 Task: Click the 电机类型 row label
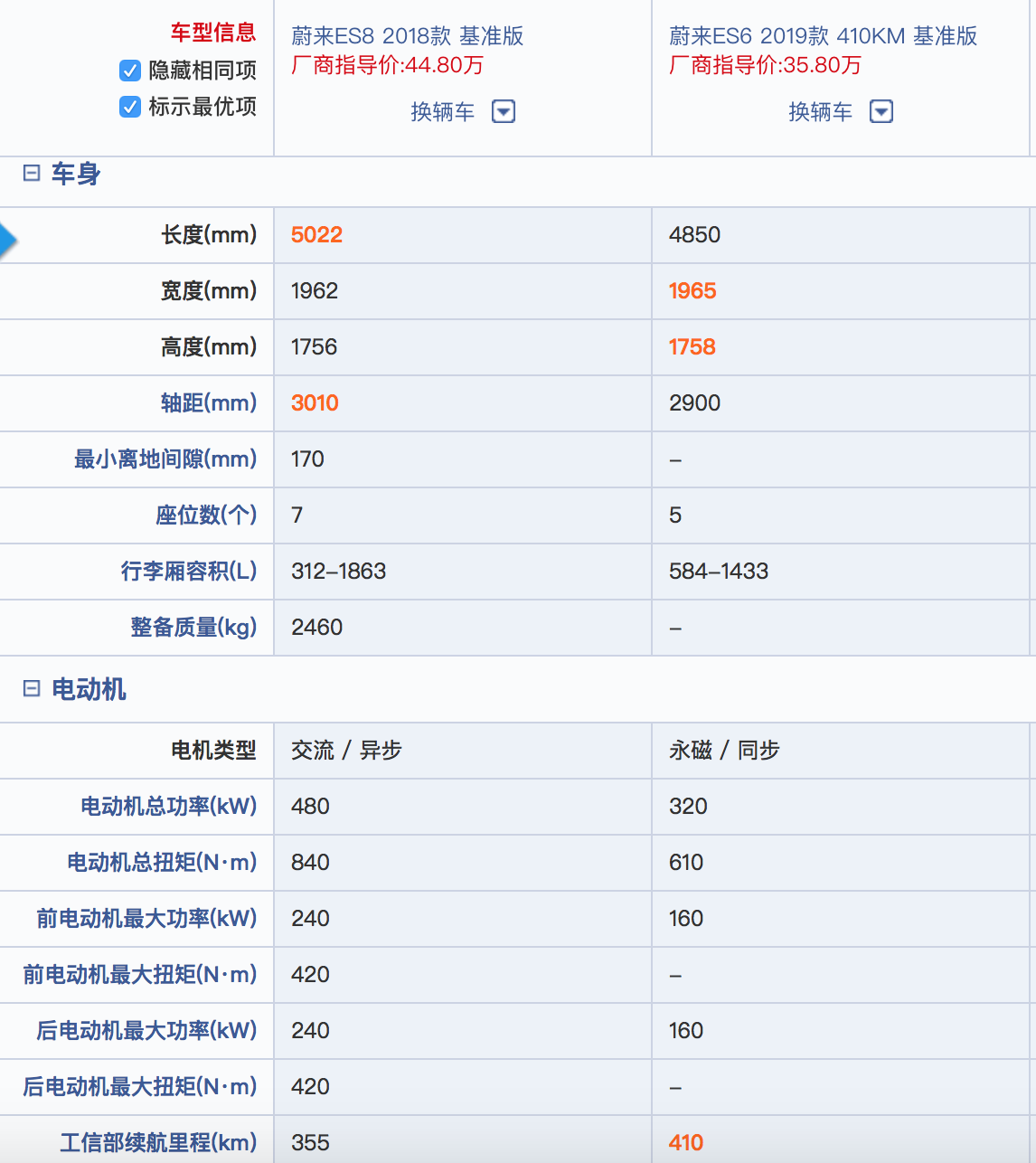coord(213,750)
